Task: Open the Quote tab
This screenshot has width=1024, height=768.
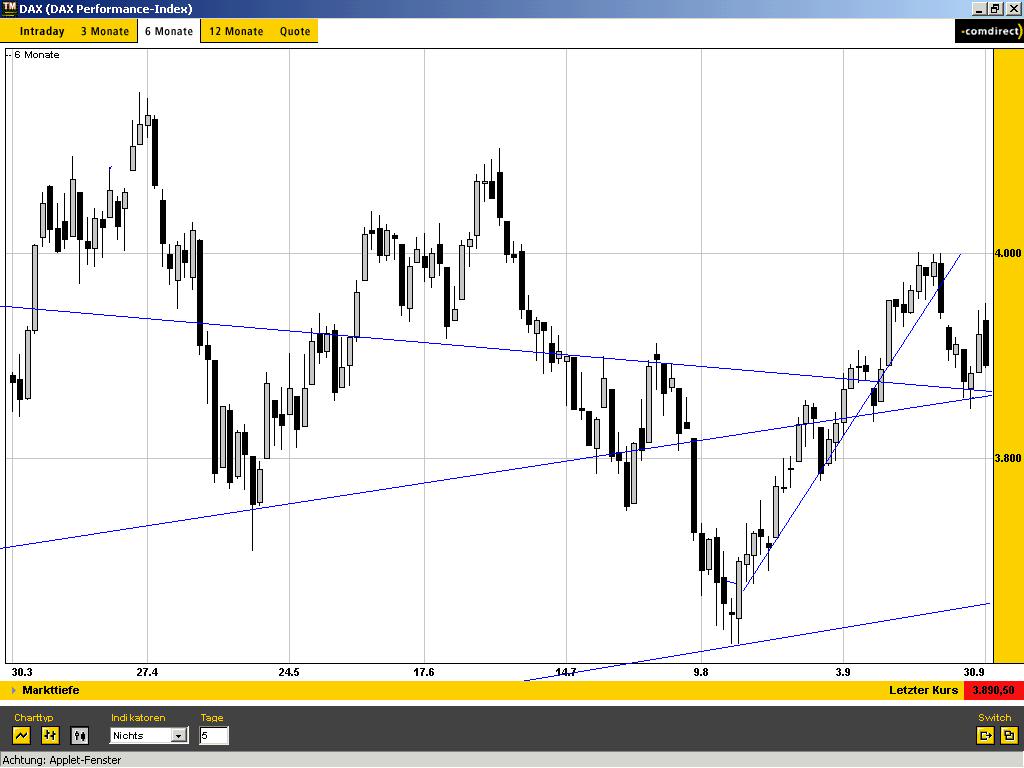Action: pos(295,31)
